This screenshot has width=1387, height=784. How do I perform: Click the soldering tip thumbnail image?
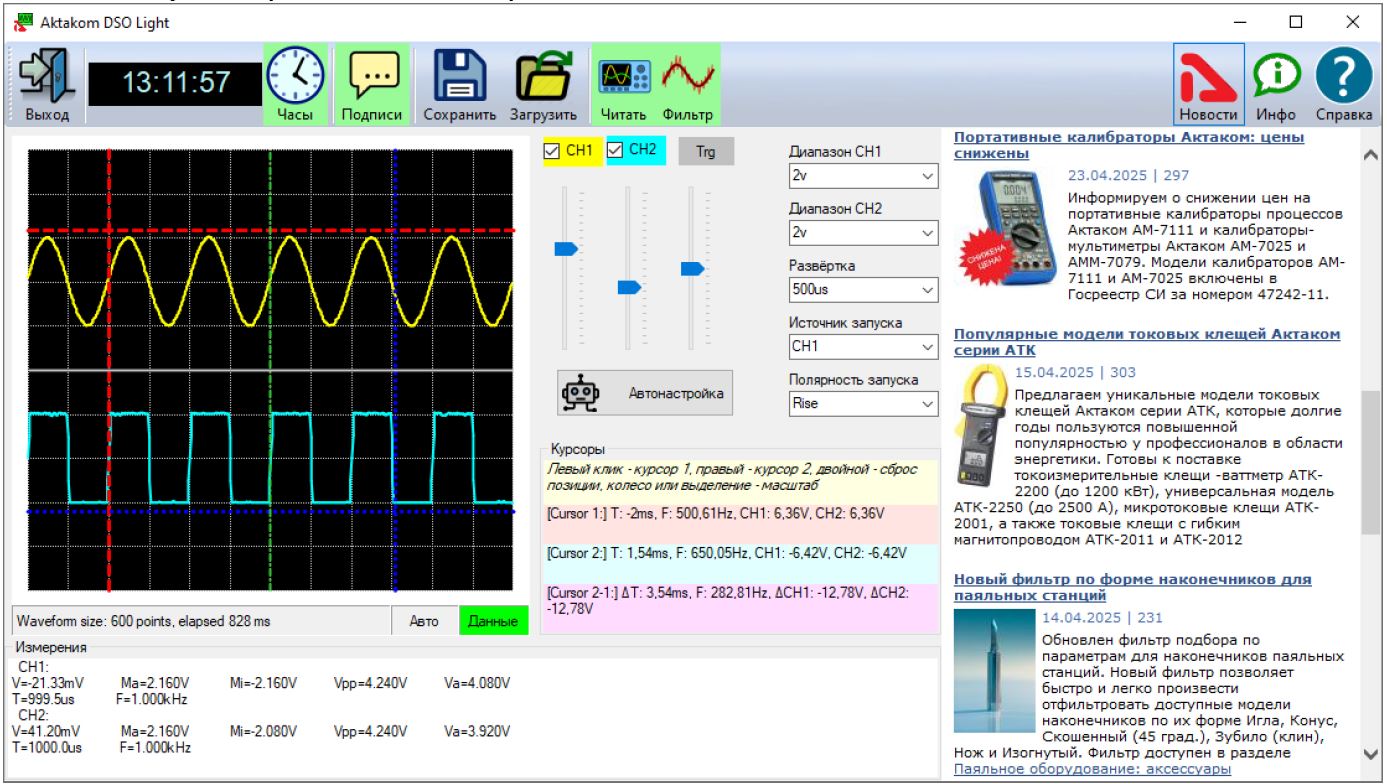click(x=994, y=671)
